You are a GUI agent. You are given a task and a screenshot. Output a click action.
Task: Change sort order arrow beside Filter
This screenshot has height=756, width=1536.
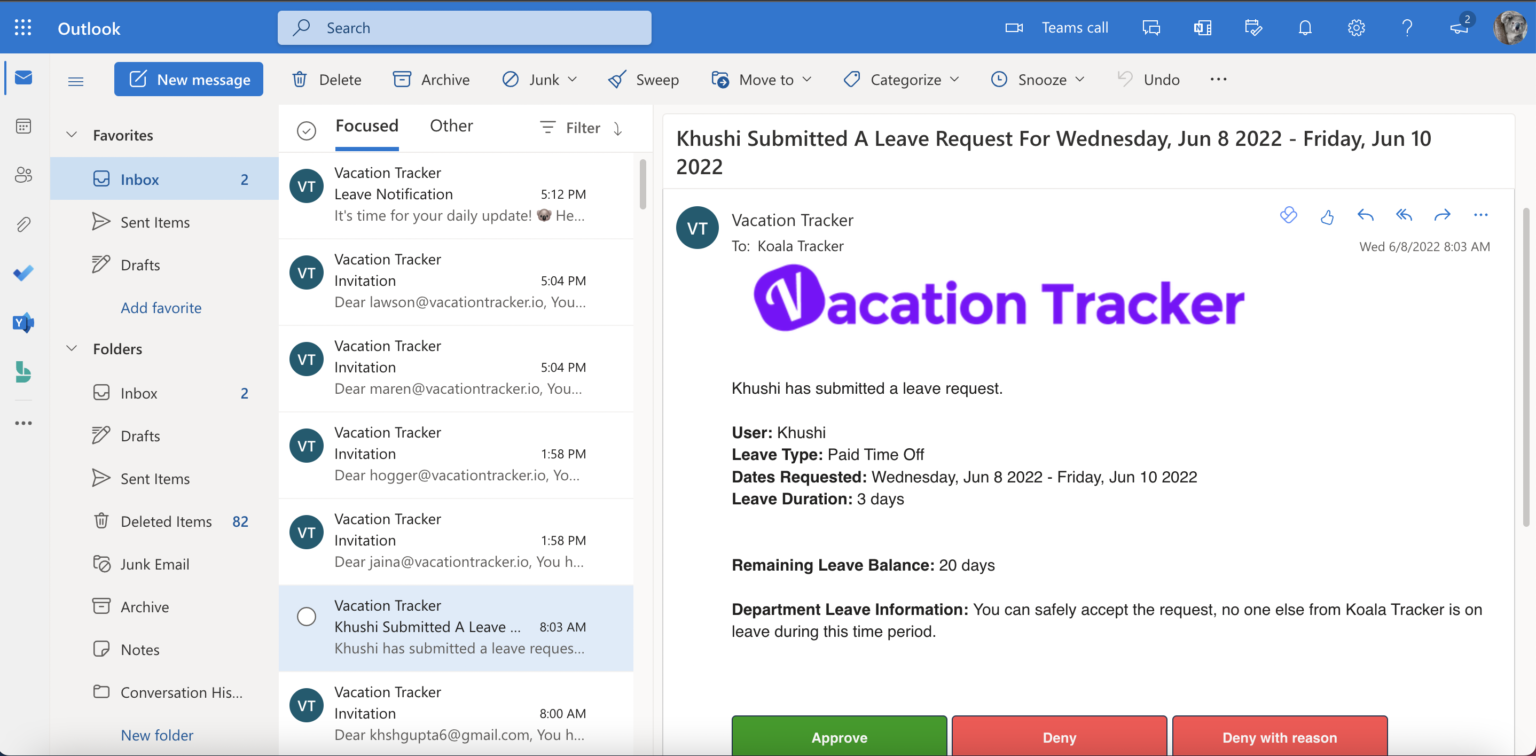click(618, 128)
